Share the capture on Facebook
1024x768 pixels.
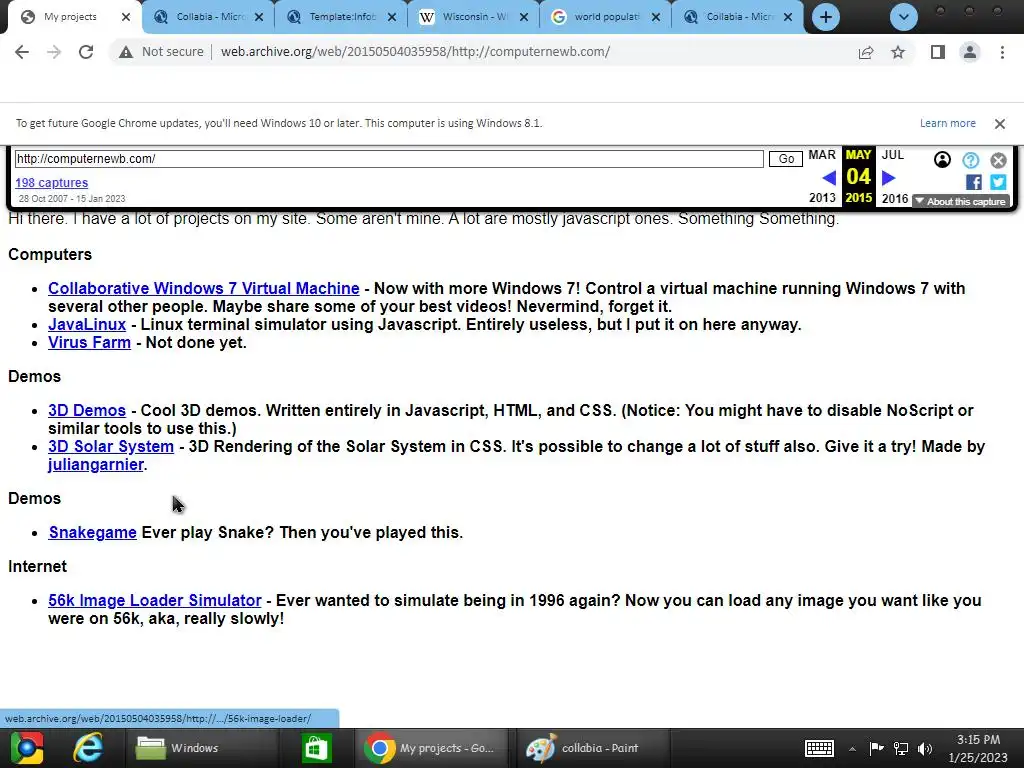pos(974,182)
